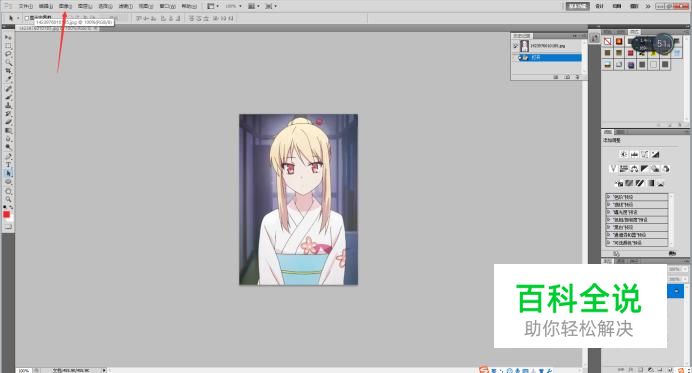The image size is (692, 373).
Task: Expand the Black & White presets list
Action: coord(609,227)
